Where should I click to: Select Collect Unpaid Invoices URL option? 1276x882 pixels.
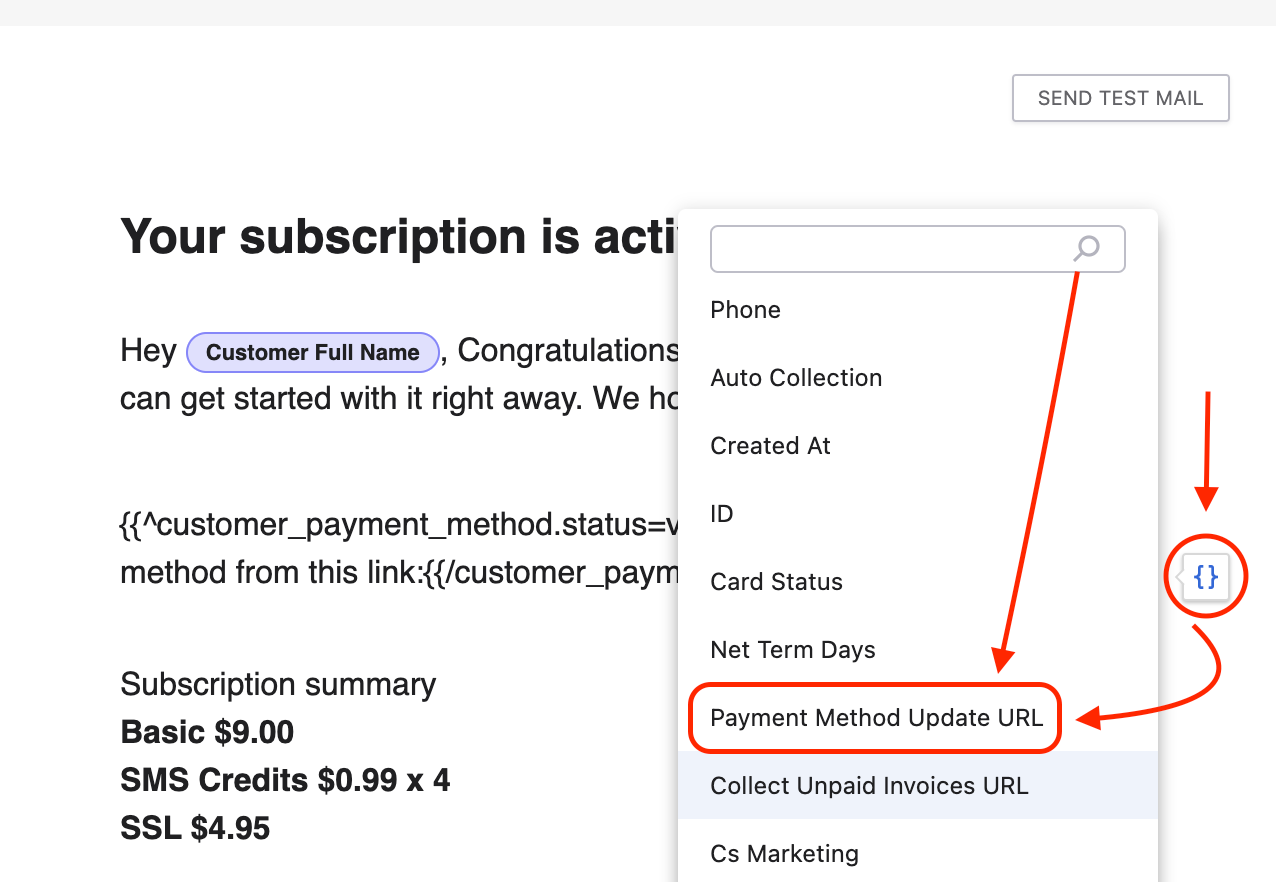(x=869, y=786)
